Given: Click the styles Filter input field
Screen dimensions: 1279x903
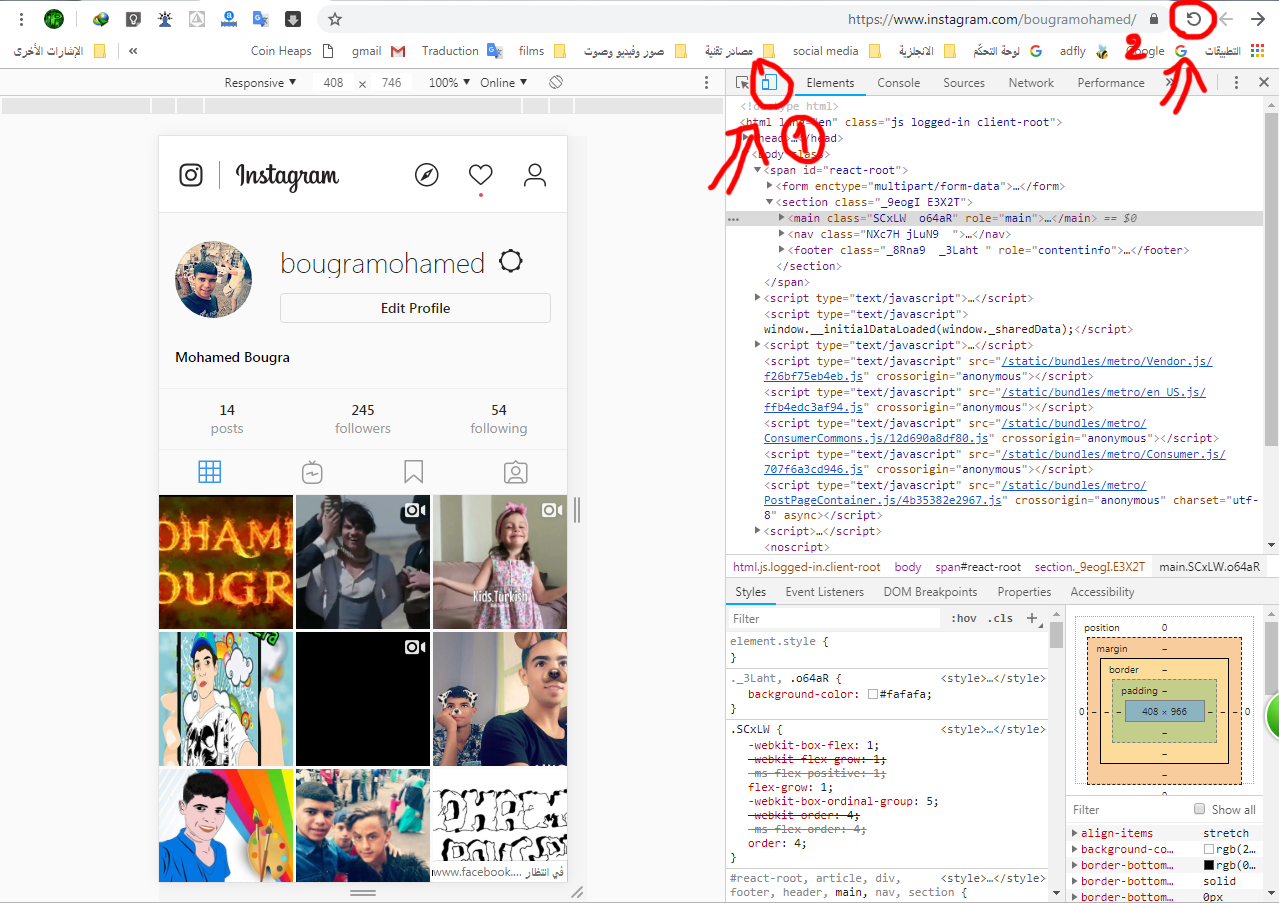Looking at the screenshot, I should click(x=833, y=619).
